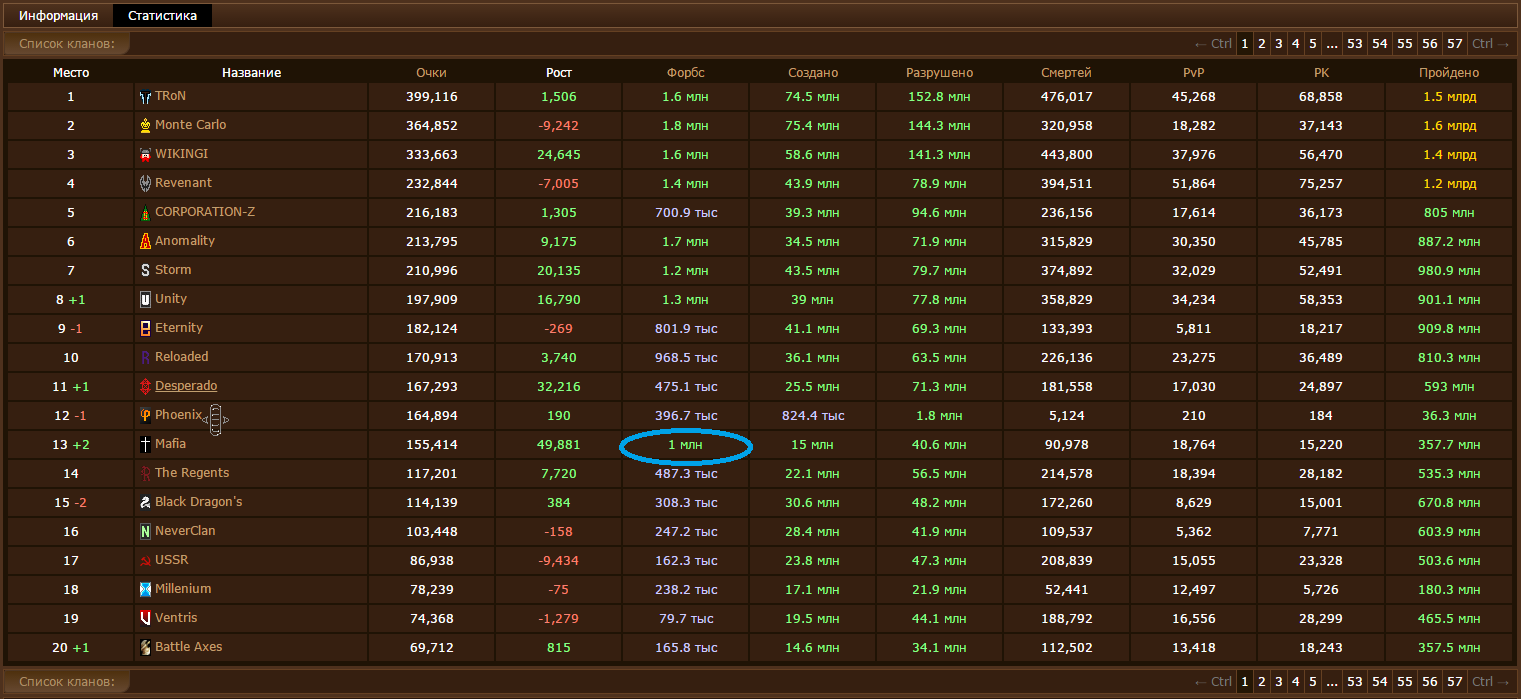Click the Revenant clan emblem icon
Screen dimensions: 1521x699
(146, 184)
